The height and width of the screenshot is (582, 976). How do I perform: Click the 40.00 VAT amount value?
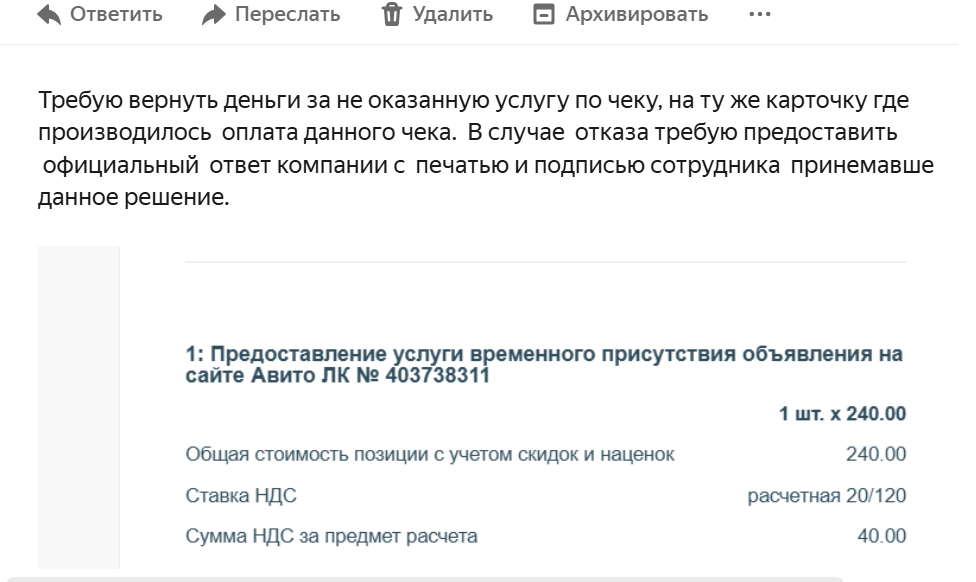881,537
